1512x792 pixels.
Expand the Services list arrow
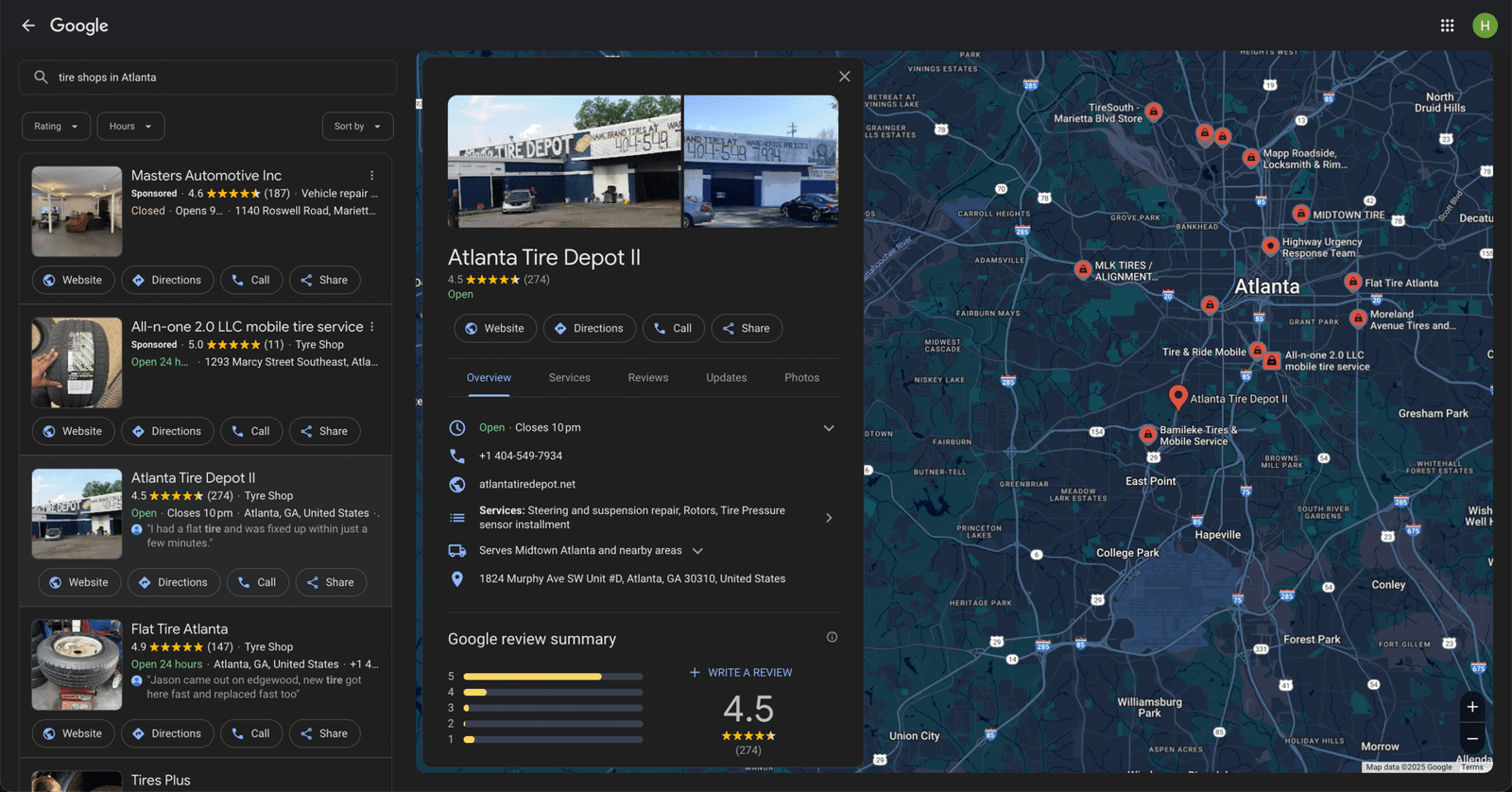click(x=829, y=518)
